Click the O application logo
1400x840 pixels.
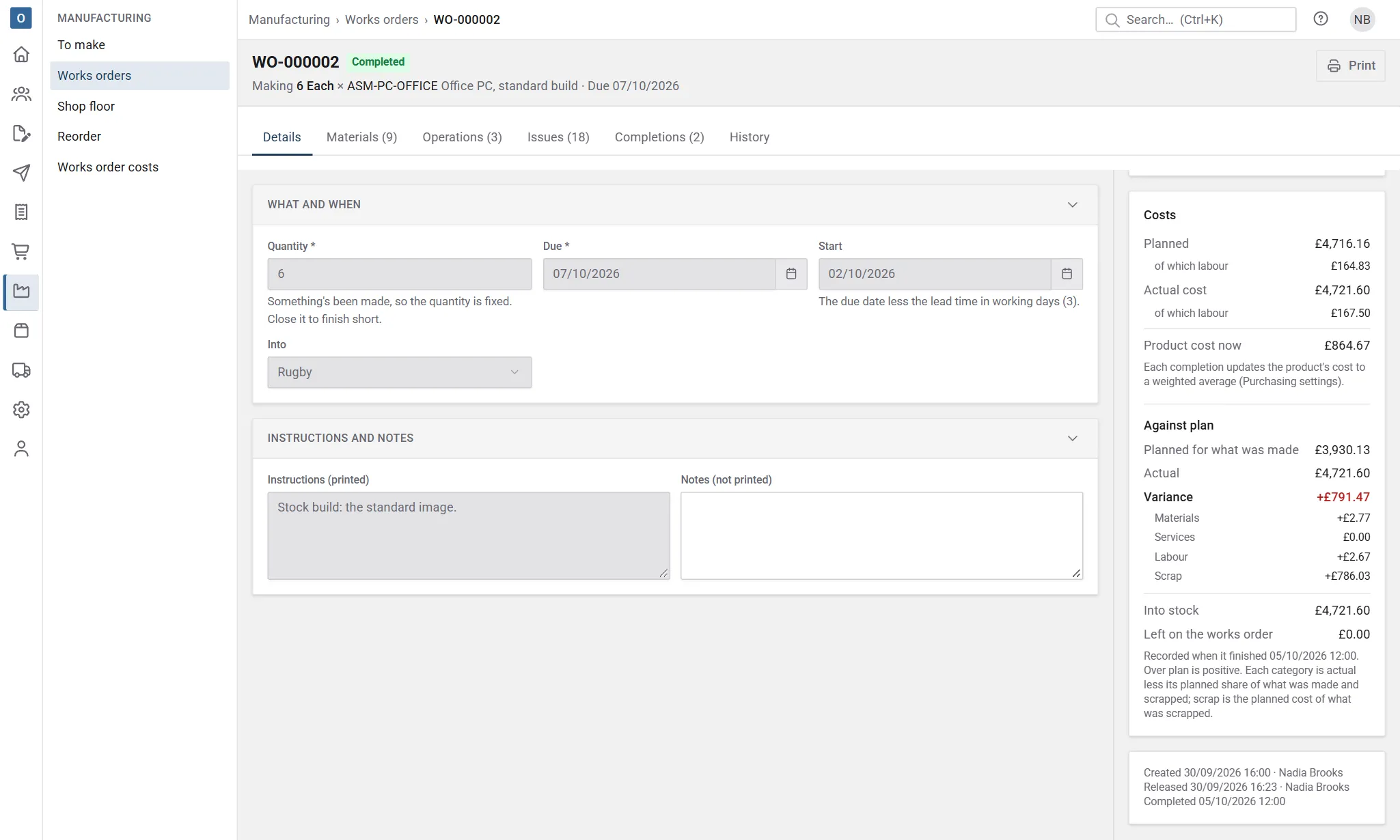pos(21,18)
